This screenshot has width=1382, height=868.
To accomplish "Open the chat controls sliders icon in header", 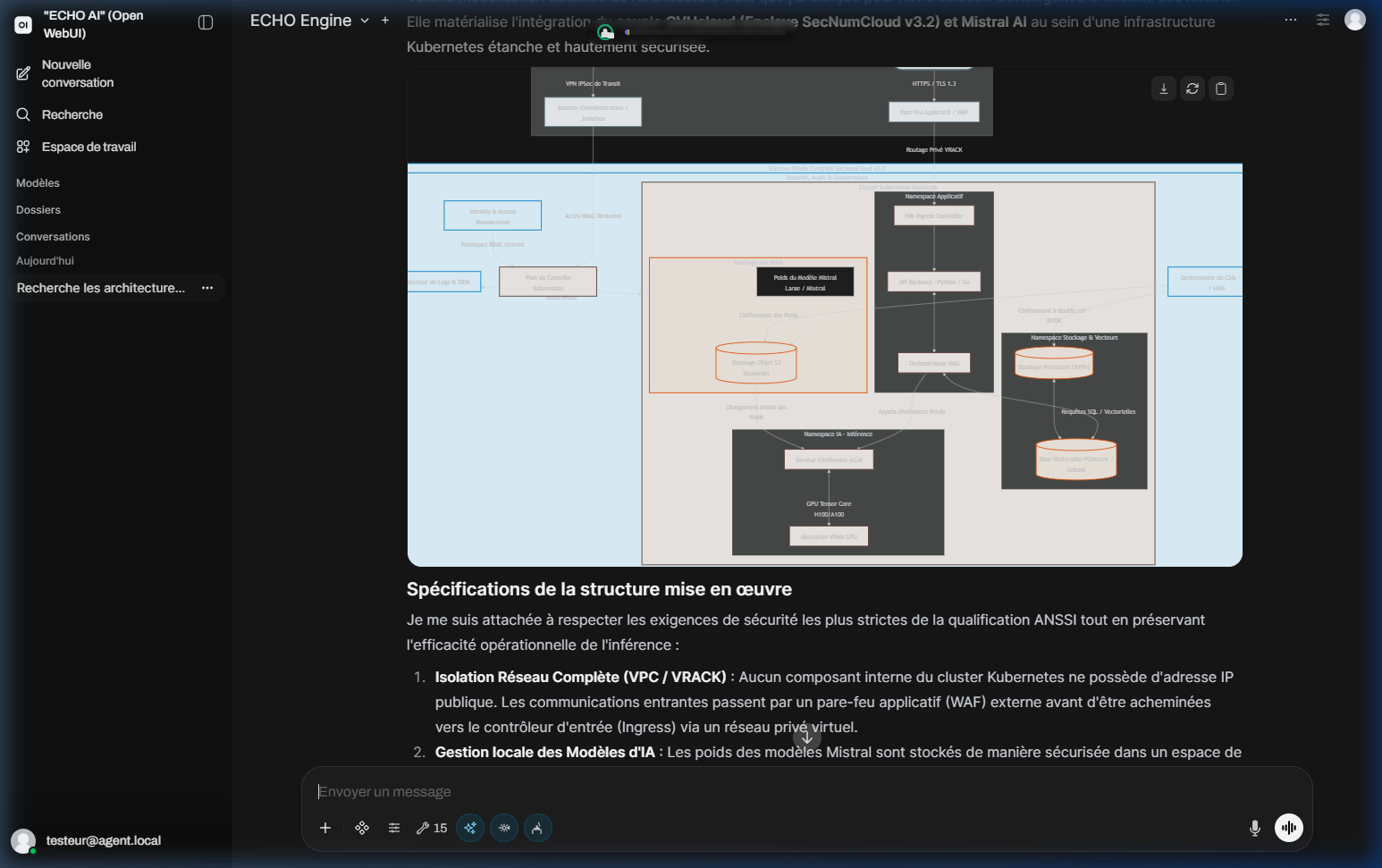I will (1323, 20).
